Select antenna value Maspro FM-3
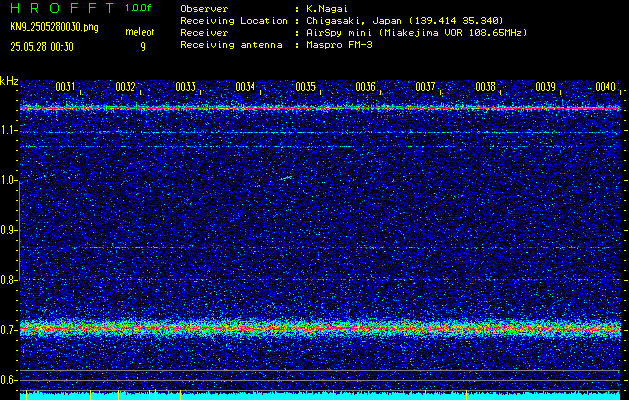Screen dimensions: 629x400 [x=339, y=45]
